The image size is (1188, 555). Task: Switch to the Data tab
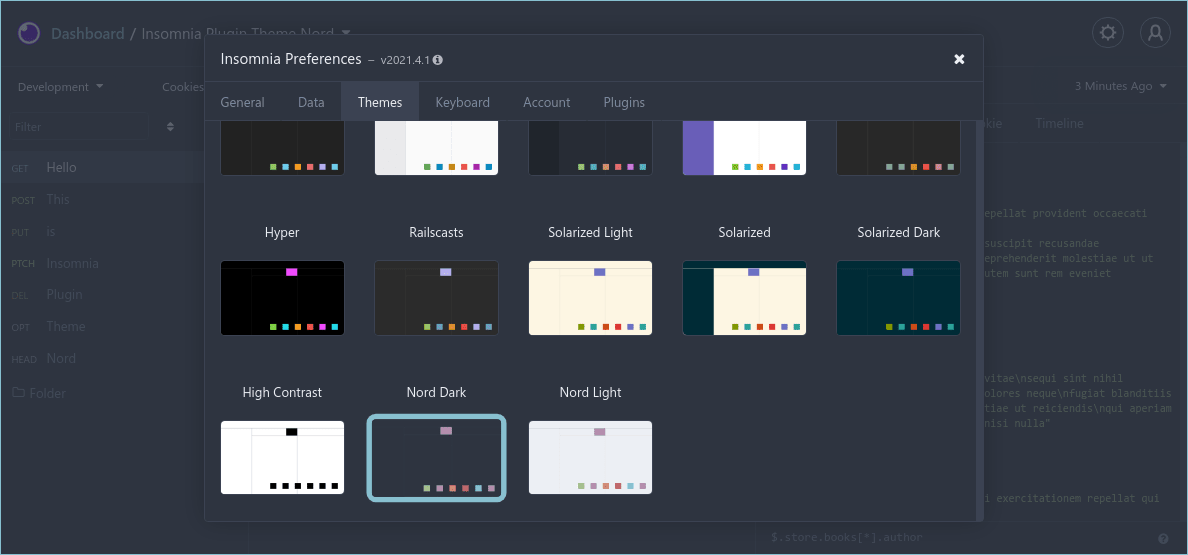pos(311,102)
